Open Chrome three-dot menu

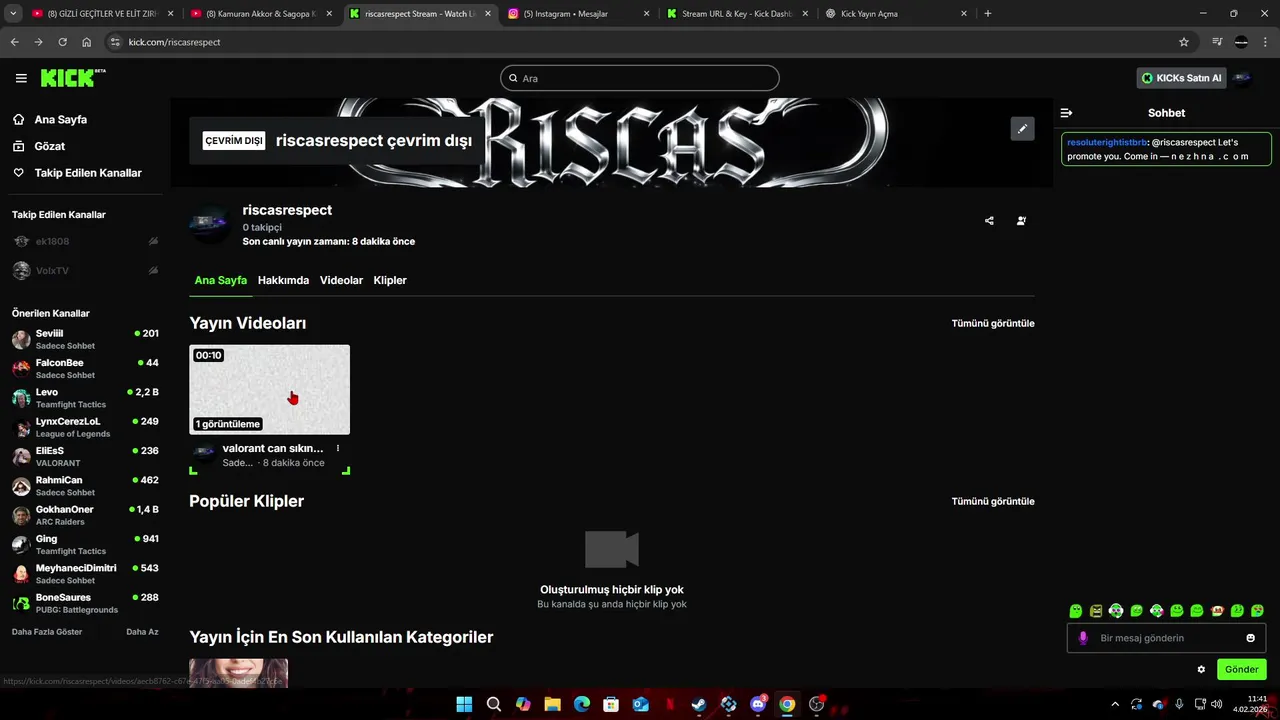point(1266,42)
